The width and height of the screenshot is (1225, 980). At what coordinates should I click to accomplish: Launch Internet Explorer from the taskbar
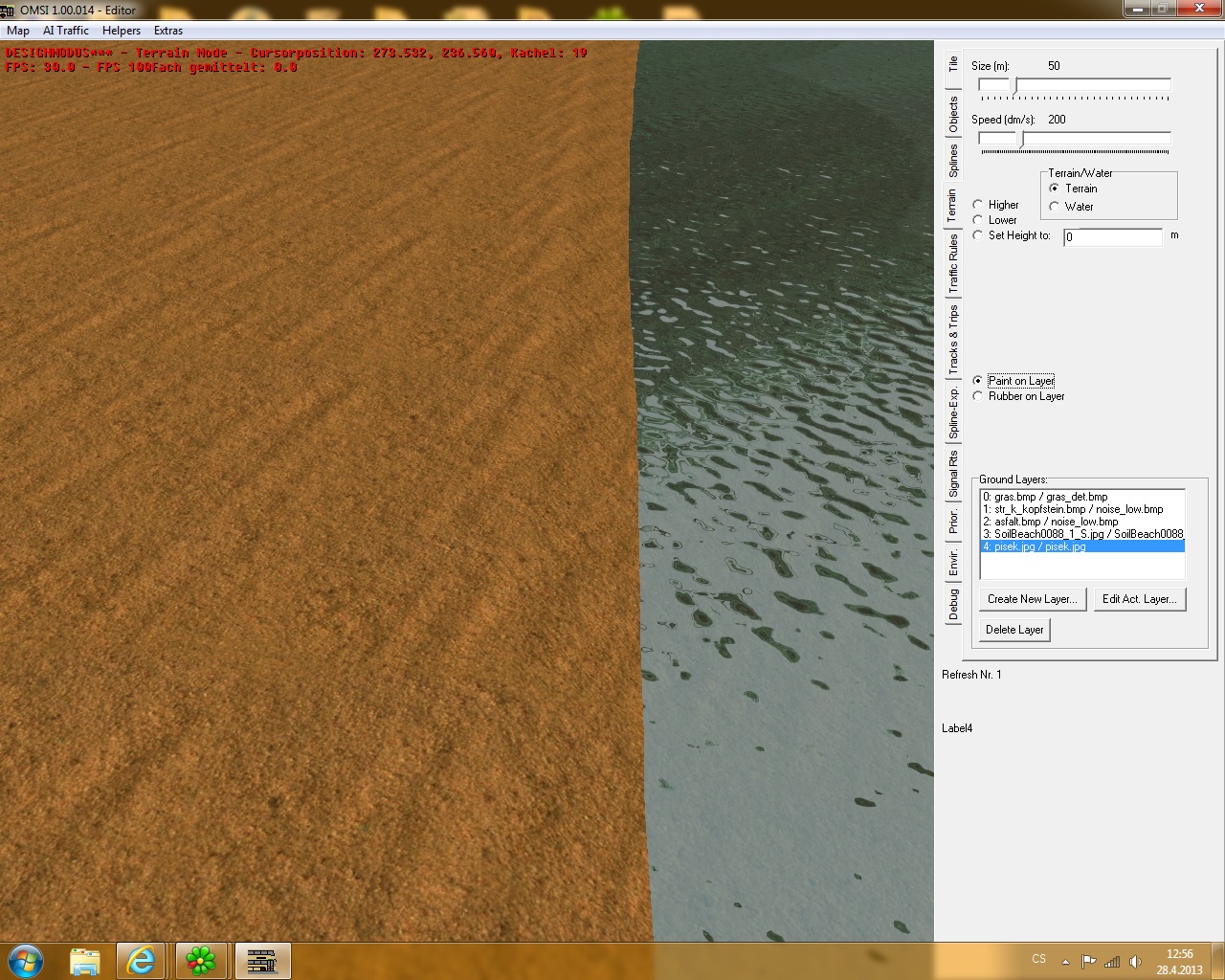point(142,960)
